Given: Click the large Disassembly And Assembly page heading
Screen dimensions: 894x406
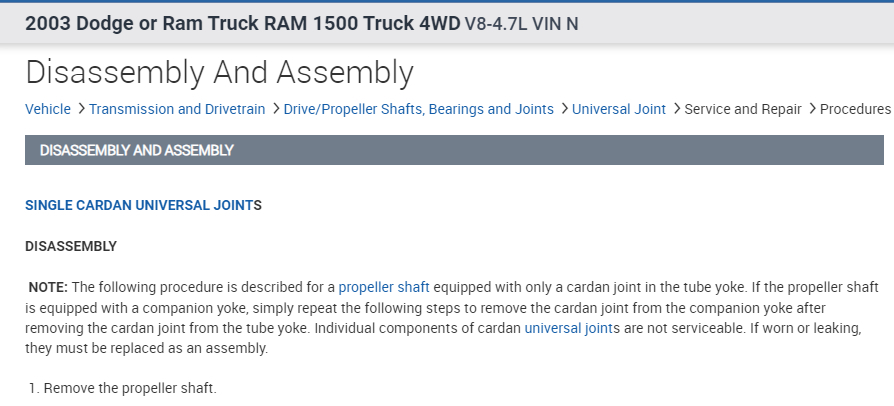Looking at the screenshot, I should point(219,71).
